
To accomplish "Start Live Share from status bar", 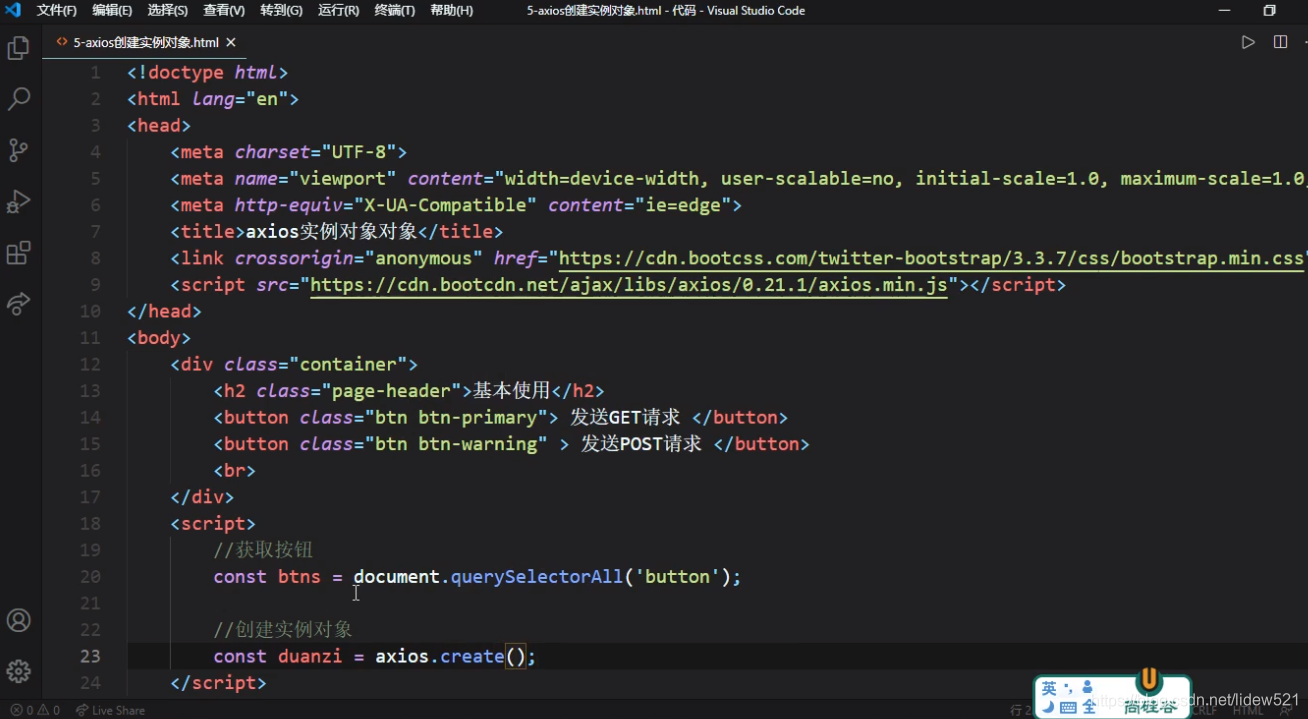I will [x=110, y=711].
